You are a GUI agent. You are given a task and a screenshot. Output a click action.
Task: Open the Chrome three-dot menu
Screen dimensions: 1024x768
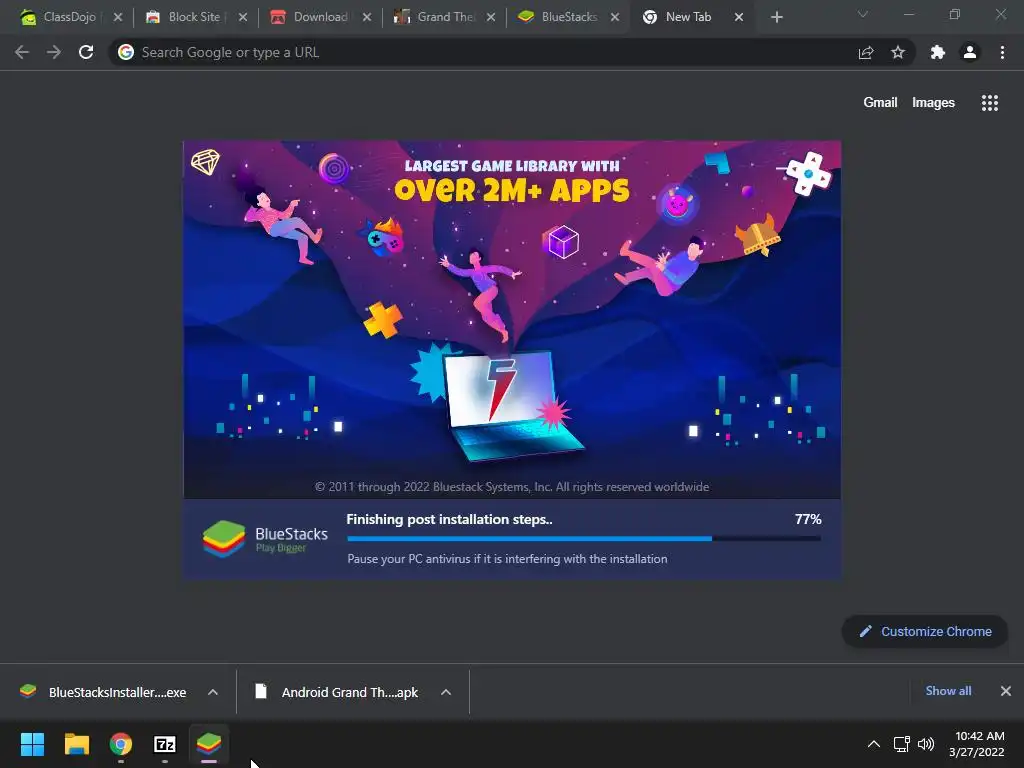point(1002,52)
